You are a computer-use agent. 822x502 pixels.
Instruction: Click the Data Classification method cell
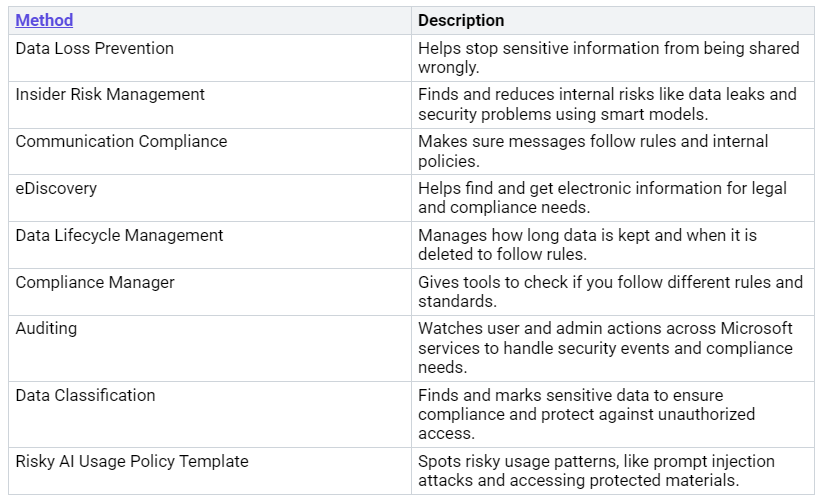[85, 395]
